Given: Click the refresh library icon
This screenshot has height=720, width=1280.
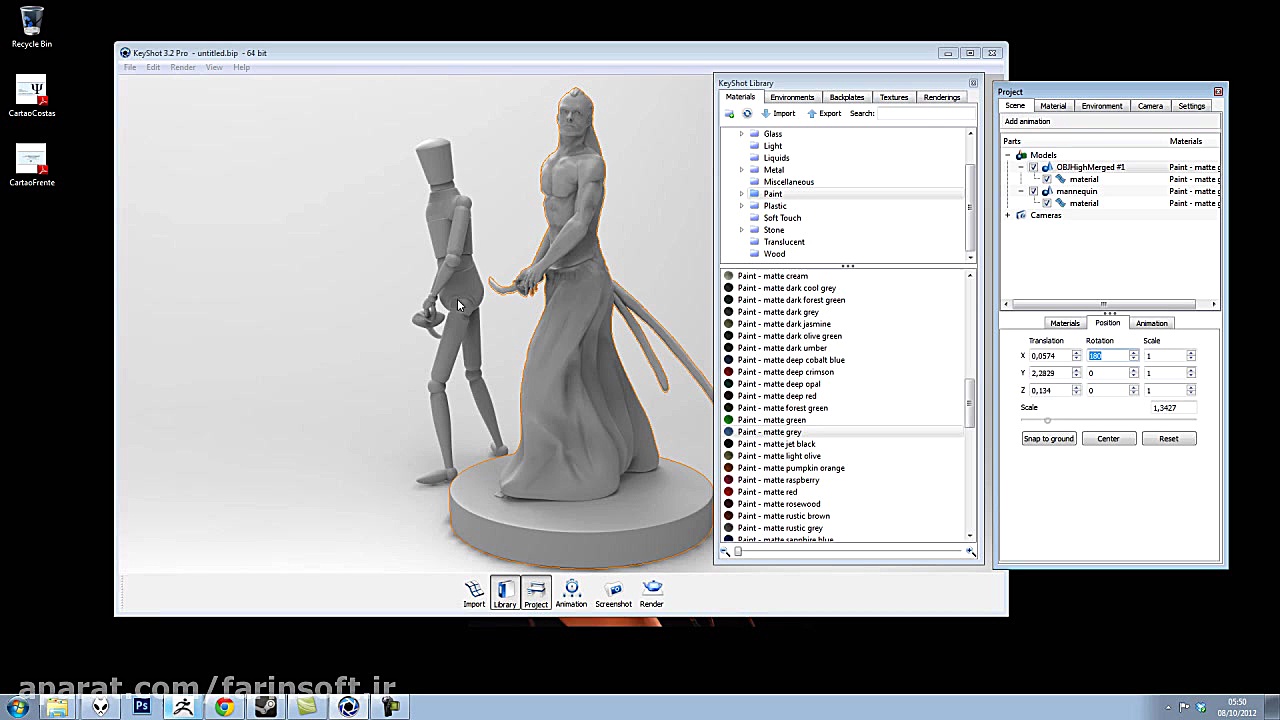Looking at the screenshot, I should point(747,114).
